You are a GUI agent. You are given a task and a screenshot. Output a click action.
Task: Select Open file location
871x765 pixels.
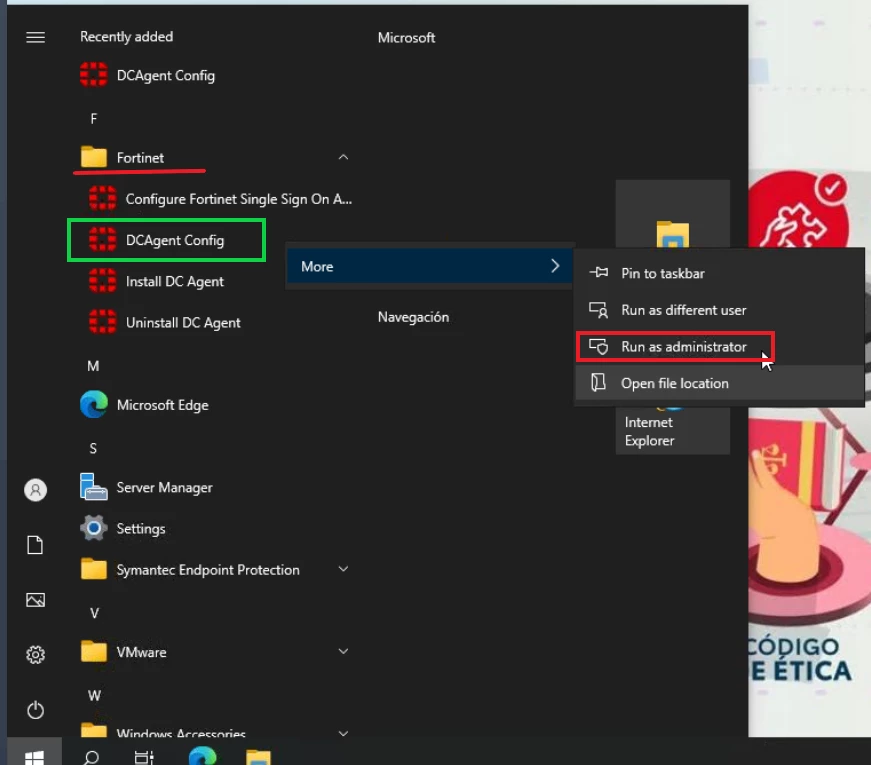719,383
